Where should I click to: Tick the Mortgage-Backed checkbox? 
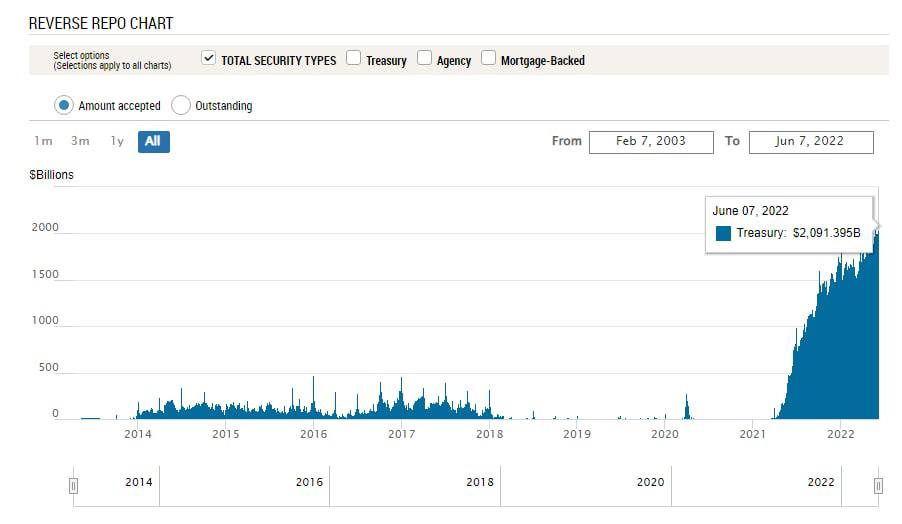coord(488,59)
